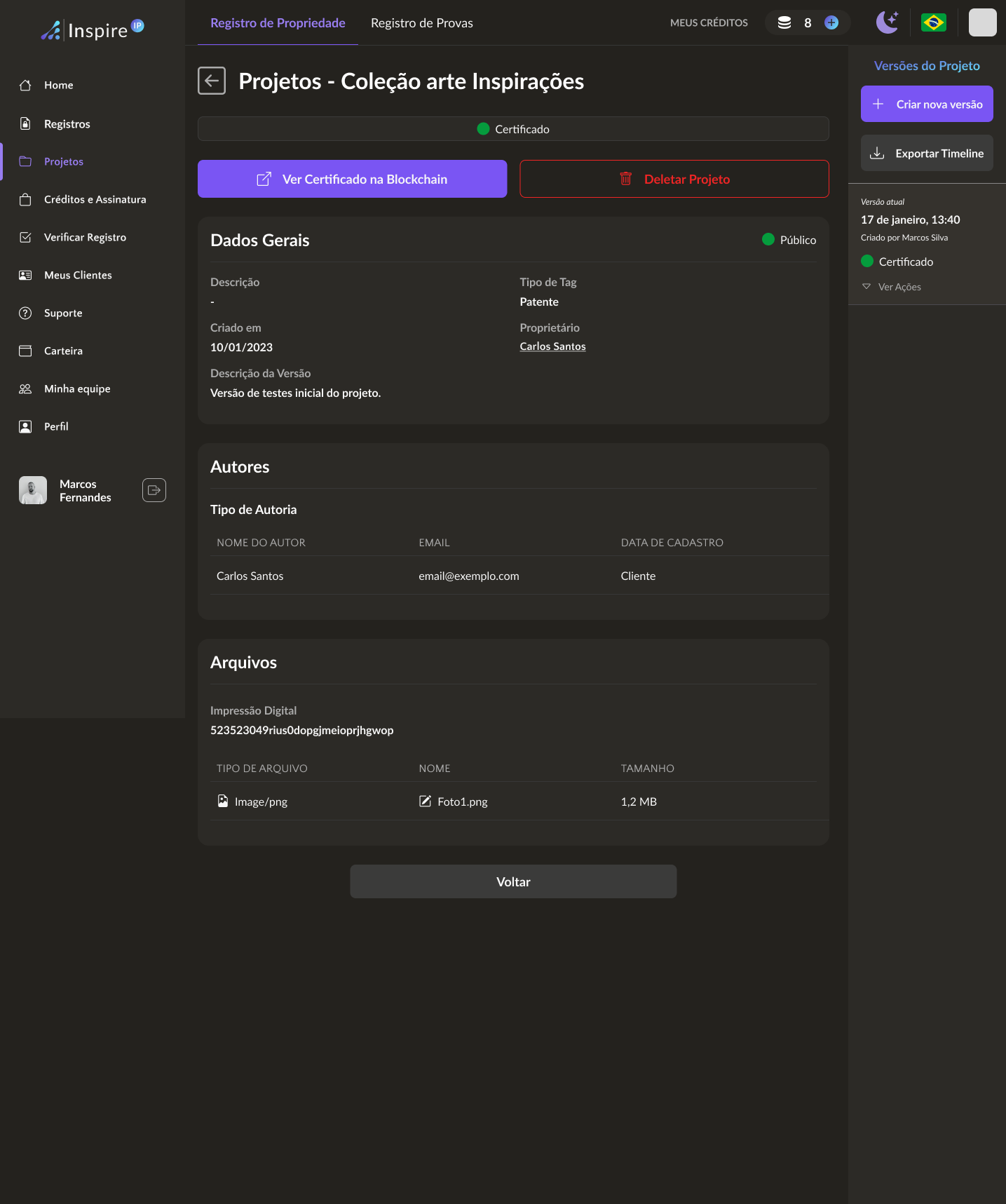Export the timeline with Exportar Timeline
Image resolution: width=1006 pixels, height=1204 pixels.
(926, 153)
